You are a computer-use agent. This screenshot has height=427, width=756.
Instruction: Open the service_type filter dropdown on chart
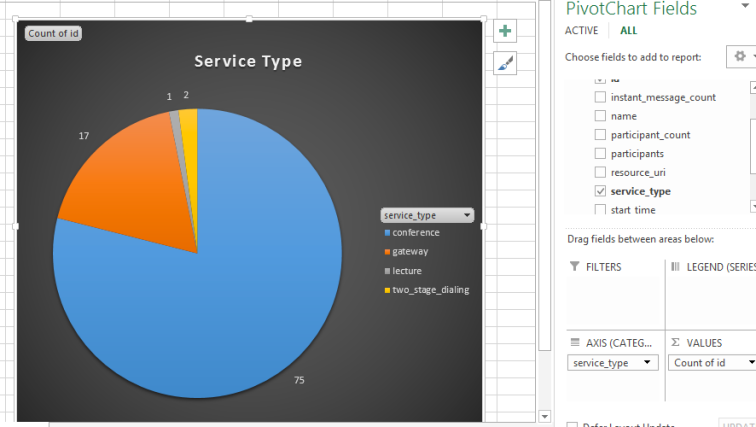pos(465,215)
